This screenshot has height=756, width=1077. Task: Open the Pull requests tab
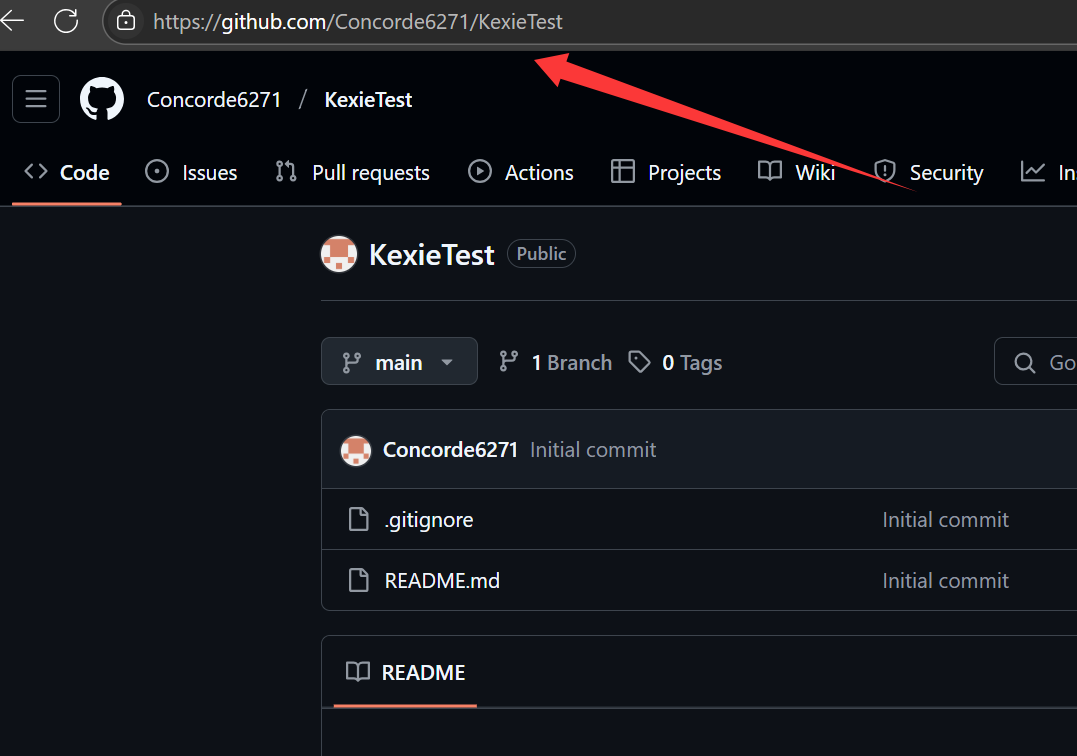point(352,172)
